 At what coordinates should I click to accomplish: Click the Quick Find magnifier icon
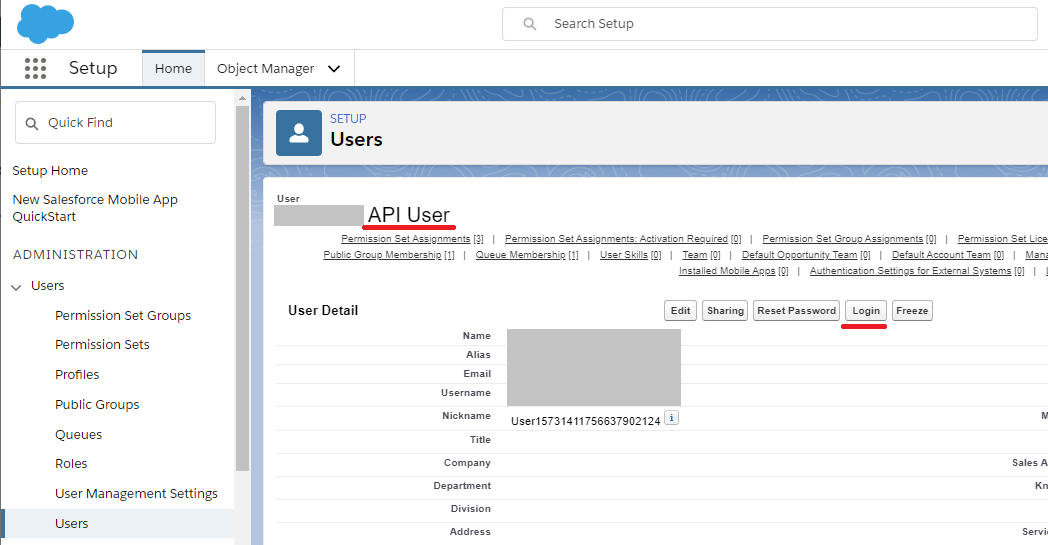click(x=31, y=123)
